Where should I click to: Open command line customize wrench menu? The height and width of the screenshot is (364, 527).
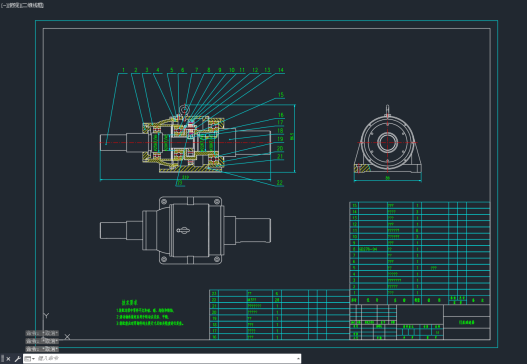[17, 359]
